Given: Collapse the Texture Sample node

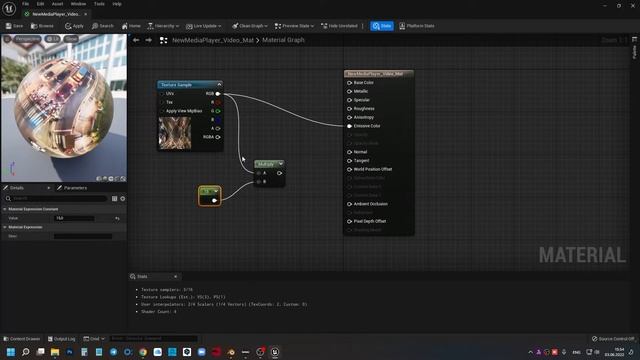Looking at the screenshot, I should [219, 84].
